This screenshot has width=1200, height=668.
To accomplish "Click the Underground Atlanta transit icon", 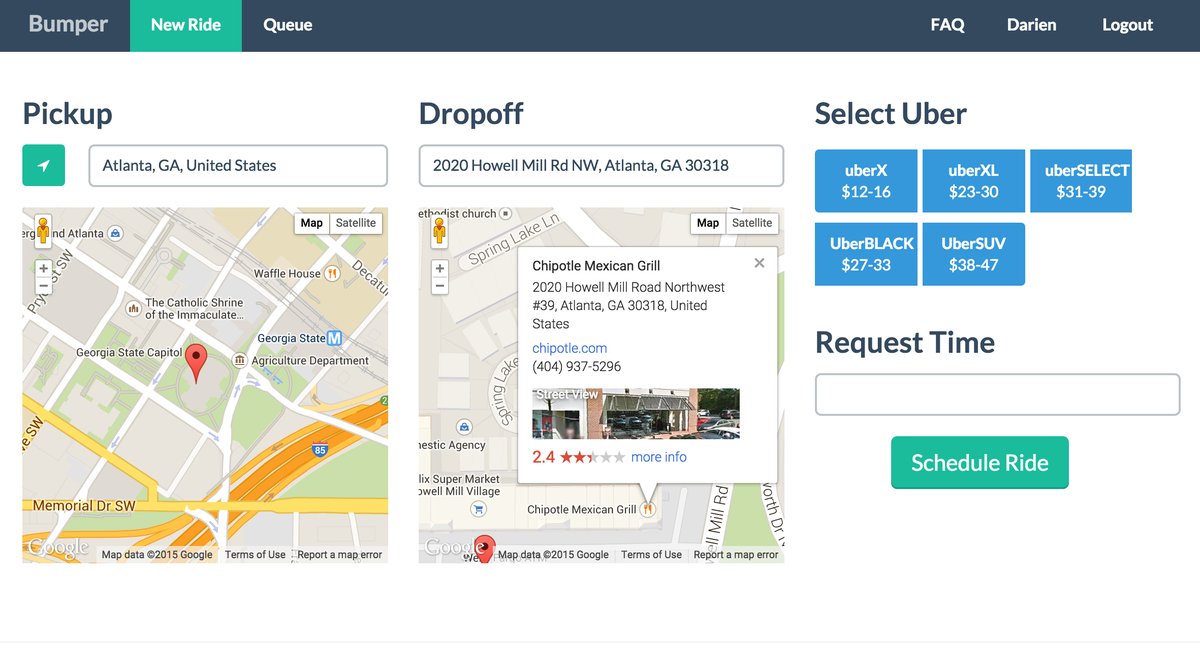I will pyautogui.click(x=116, y=233).
